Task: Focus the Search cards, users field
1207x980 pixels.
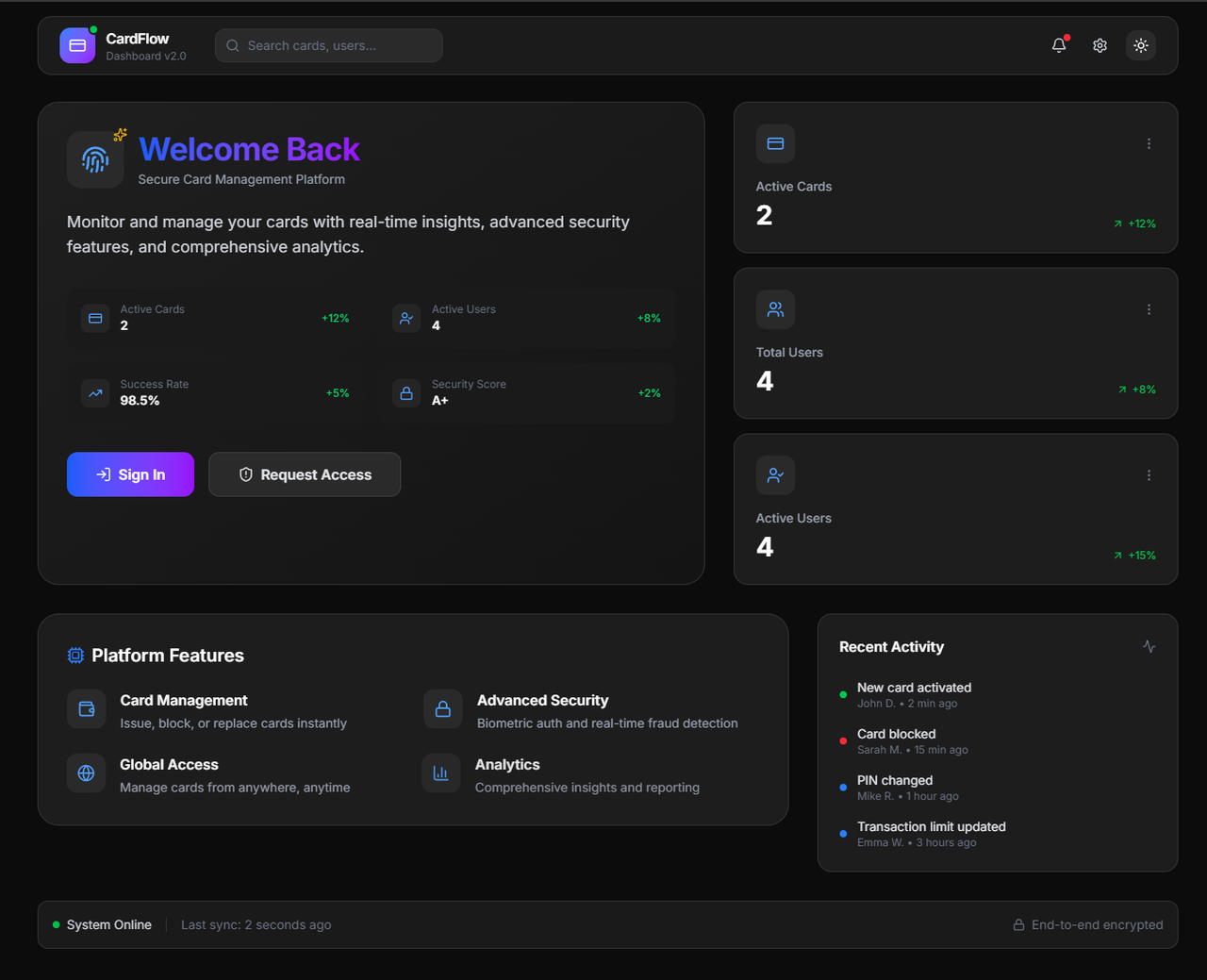Action: click(x=329, y=45)
